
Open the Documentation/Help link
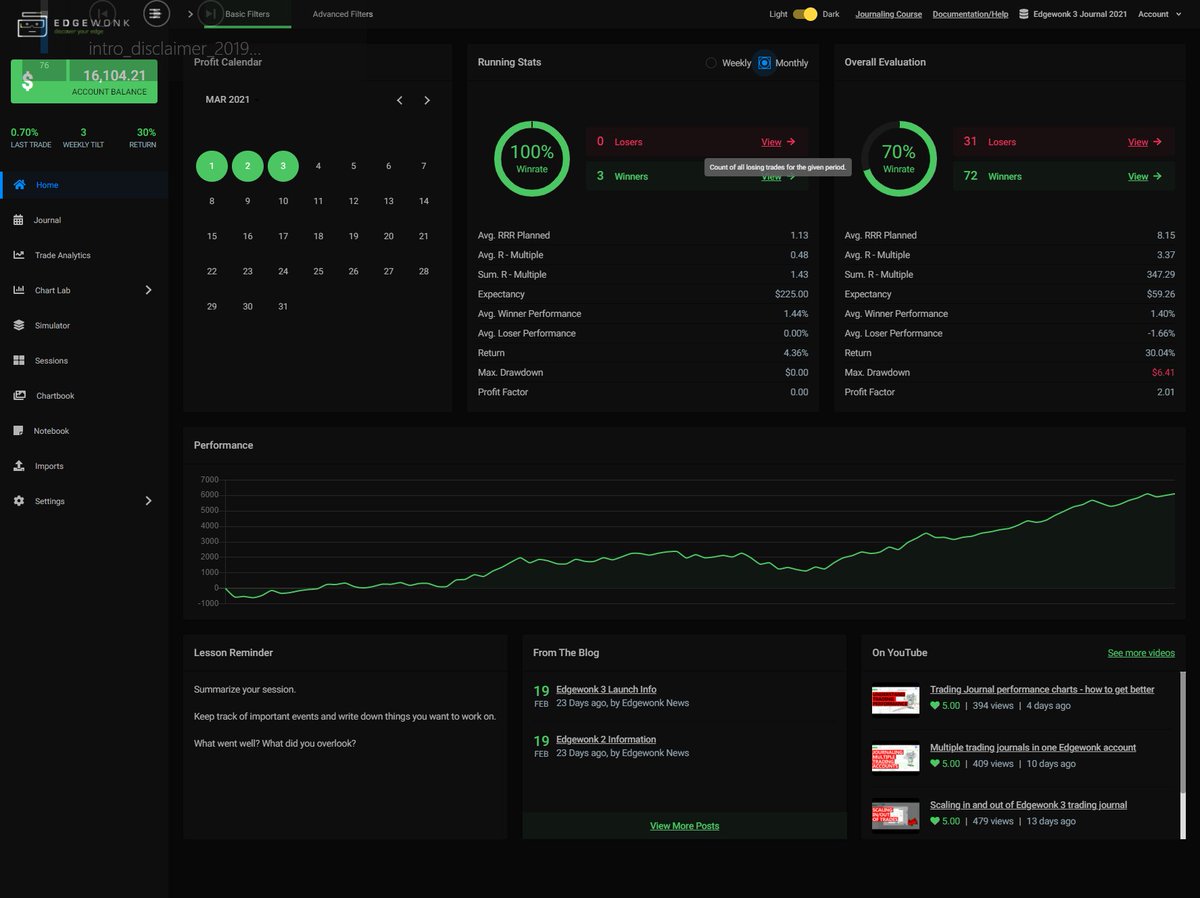point(970,14)
